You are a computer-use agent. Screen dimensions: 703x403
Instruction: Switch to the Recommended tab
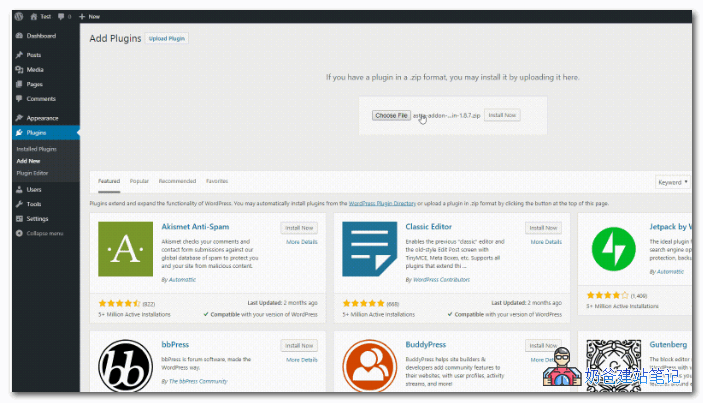pos(177,181)
